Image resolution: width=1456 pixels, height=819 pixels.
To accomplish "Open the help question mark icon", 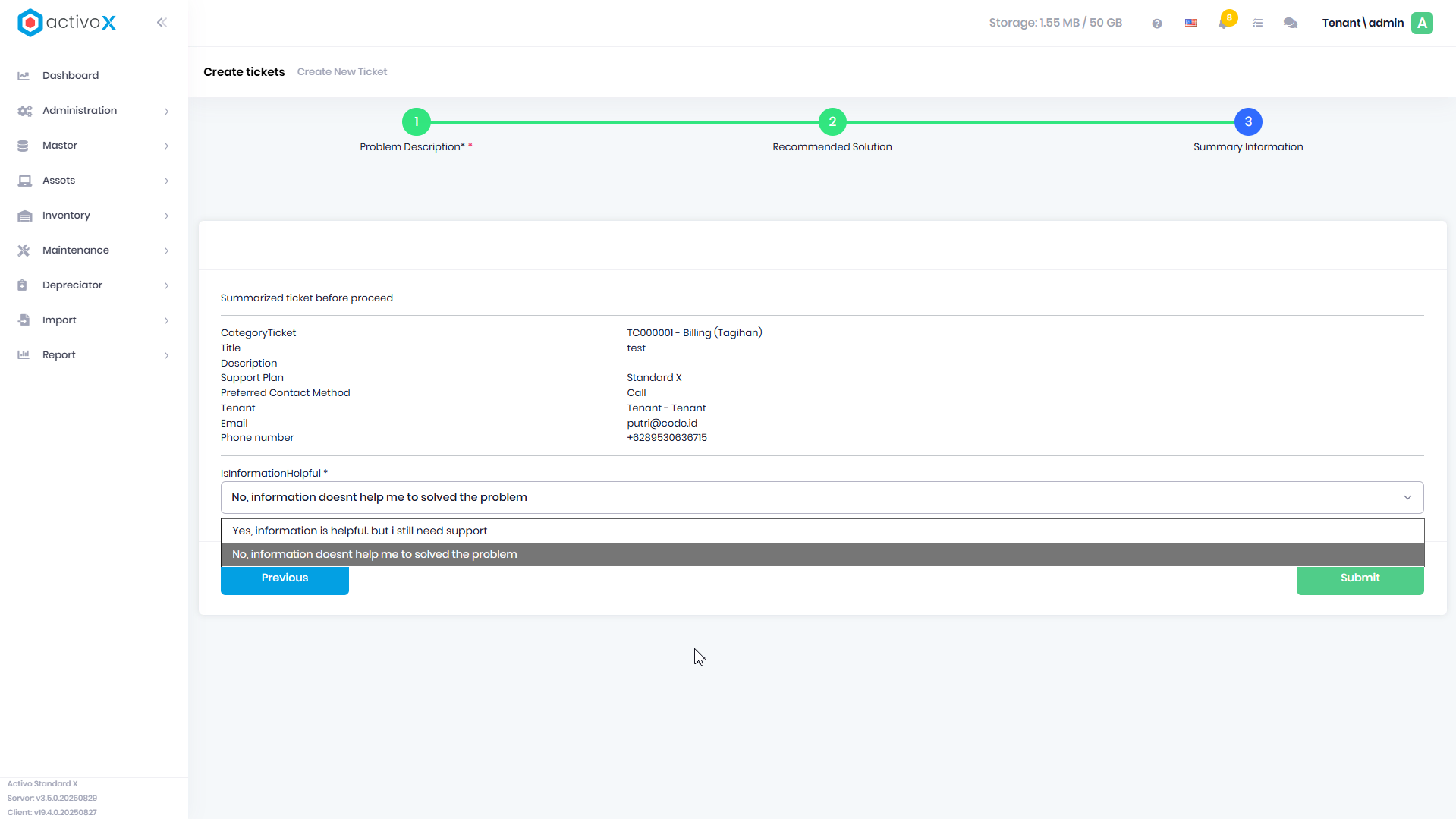I will pos(1157,24).
